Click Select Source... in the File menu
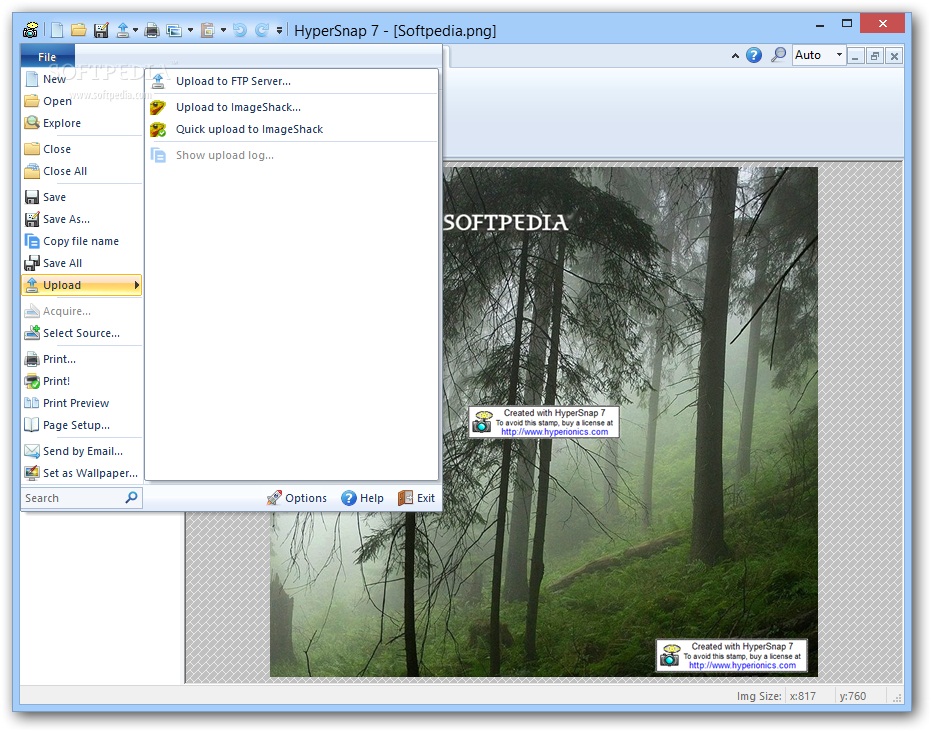Viewport: 932px width, 732px height. 82,333
